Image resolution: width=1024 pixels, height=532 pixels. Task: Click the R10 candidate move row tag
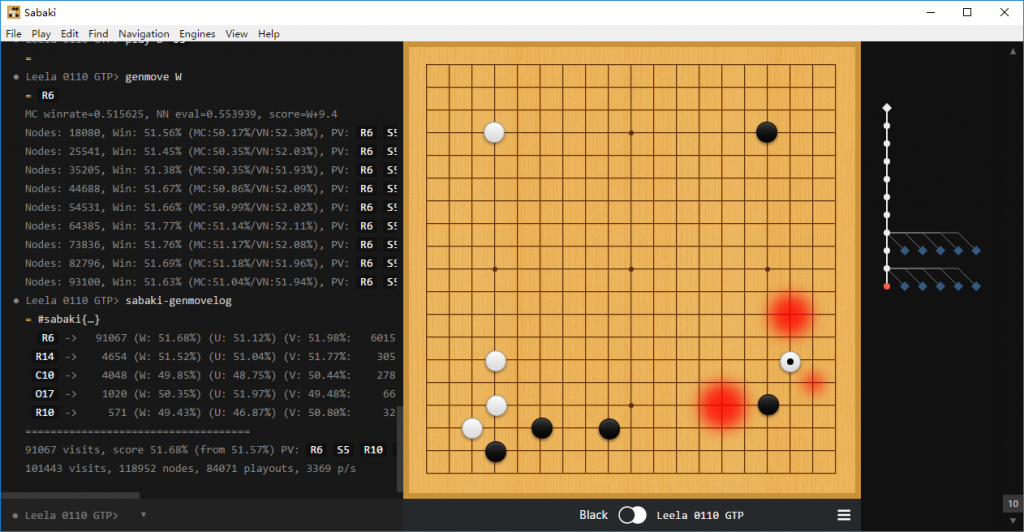pyautogui.click(x=44, y=413)
